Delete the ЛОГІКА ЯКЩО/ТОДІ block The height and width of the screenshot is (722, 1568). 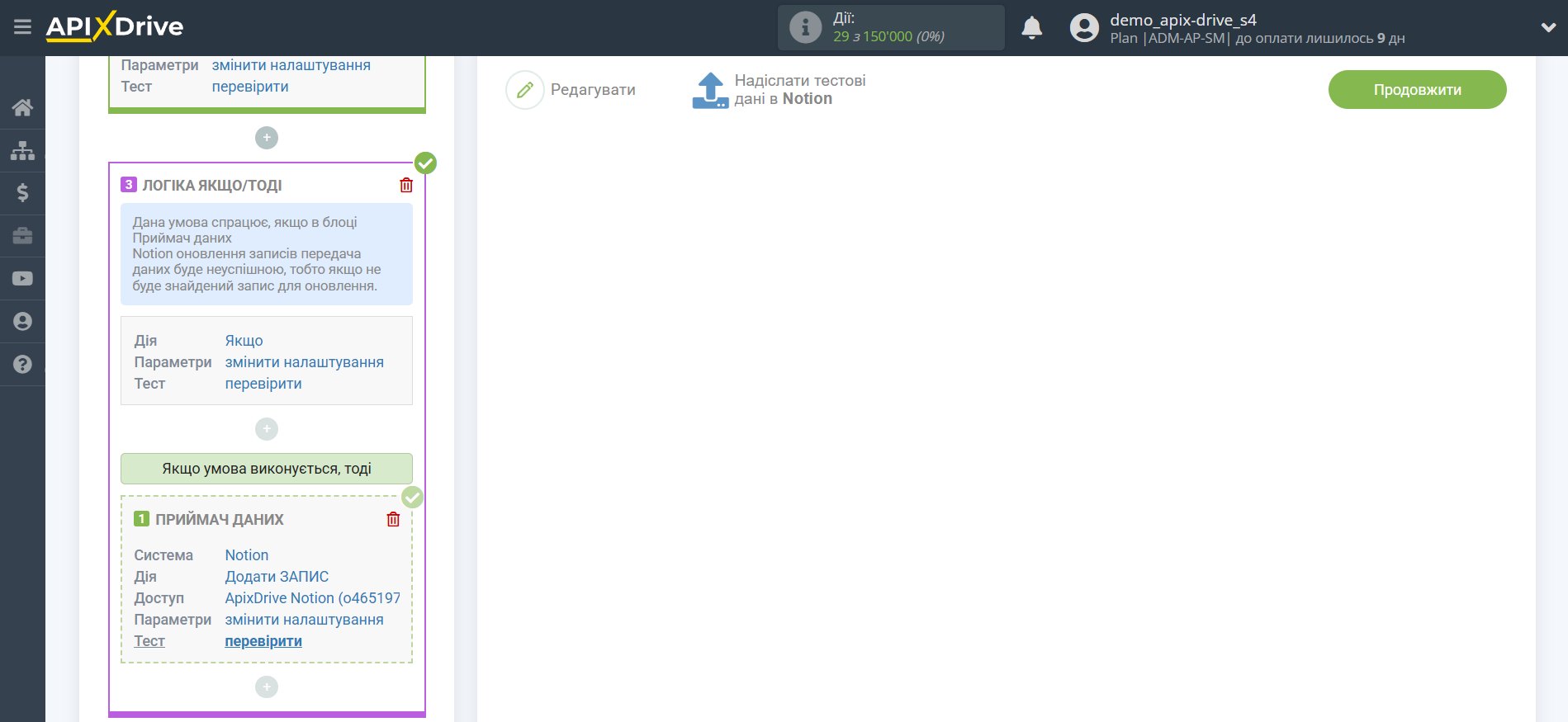coord(406,185)
